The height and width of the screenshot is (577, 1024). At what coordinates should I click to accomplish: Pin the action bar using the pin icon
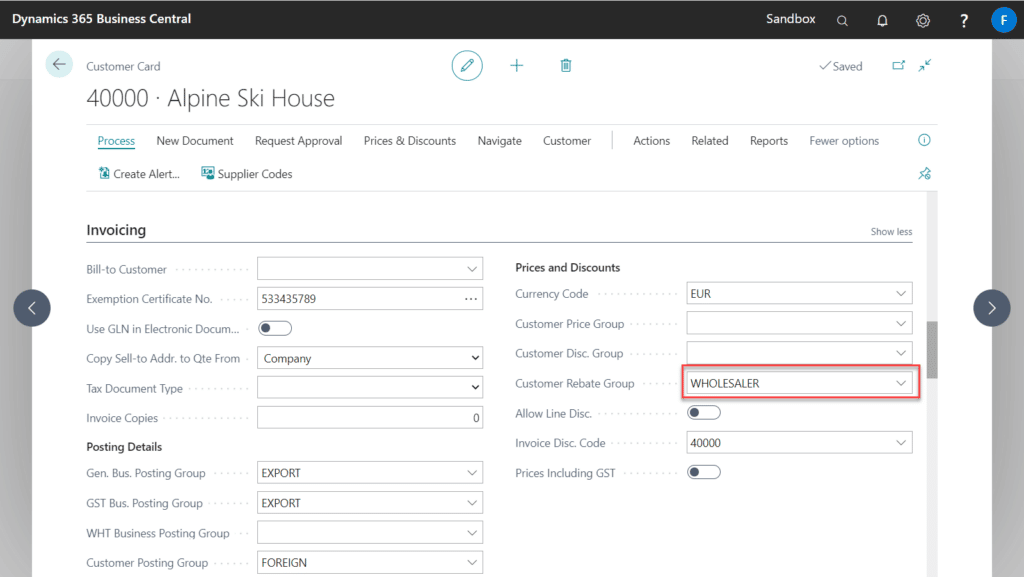tap(924, 173)
